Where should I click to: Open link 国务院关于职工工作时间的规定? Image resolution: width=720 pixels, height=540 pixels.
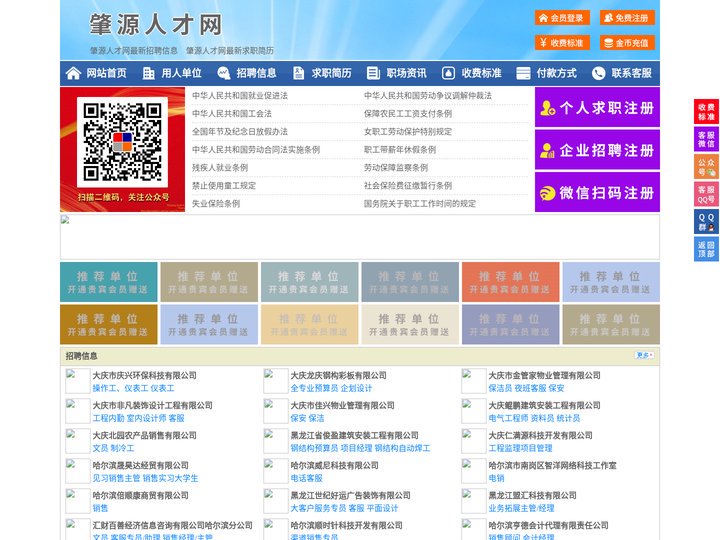[420, 204]
